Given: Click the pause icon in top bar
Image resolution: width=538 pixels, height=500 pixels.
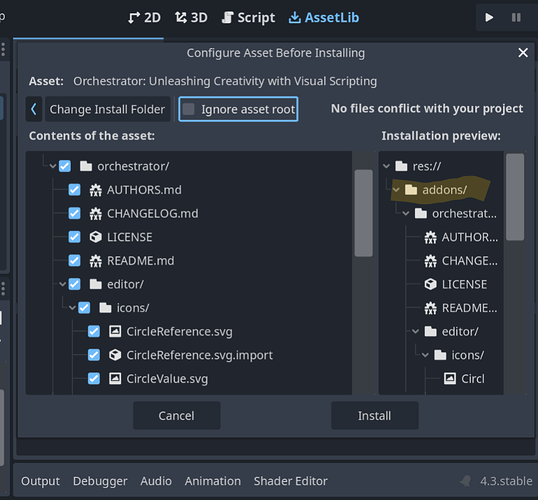Looking at the screenshot, I should (x=516, y=18).
